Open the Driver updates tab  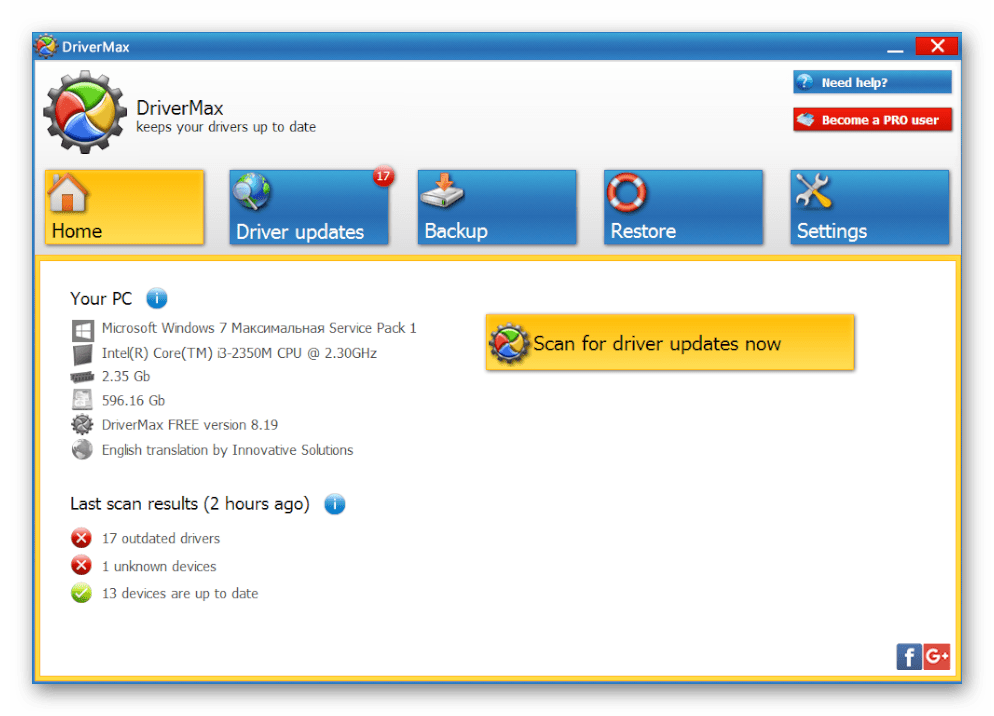pyautogui.click(x=309, y=207)
